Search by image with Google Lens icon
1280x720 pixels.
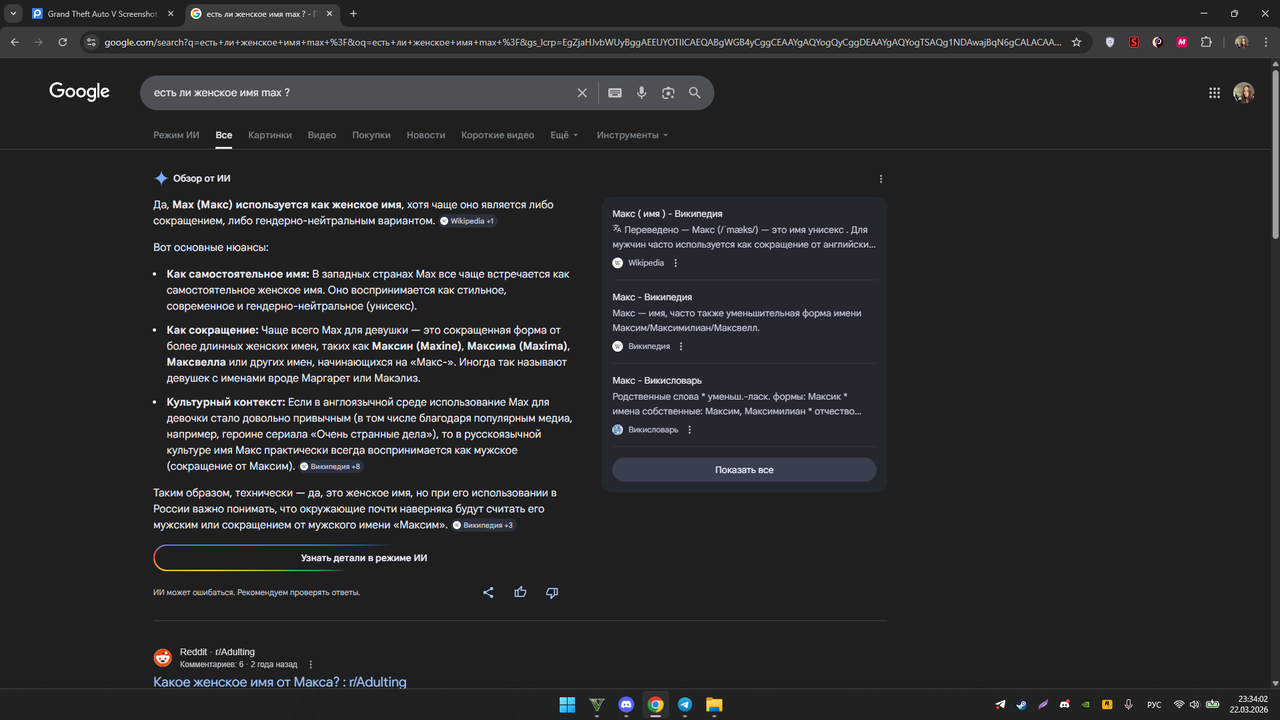pyautogui.click(x=668, y=93)
